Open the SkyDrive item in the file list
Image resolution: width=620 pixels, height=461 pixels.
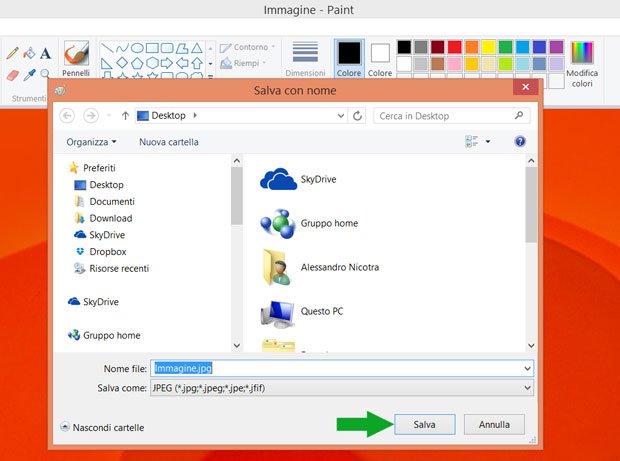click(298, 179)
